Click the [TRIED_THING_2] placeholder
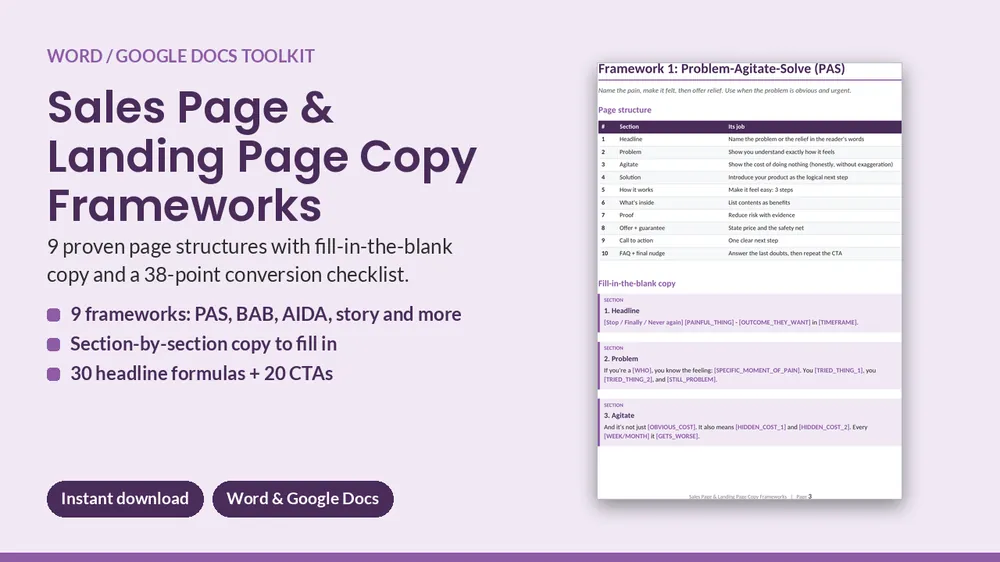This screenshot has width=1000, height=562. coord(628,380)
